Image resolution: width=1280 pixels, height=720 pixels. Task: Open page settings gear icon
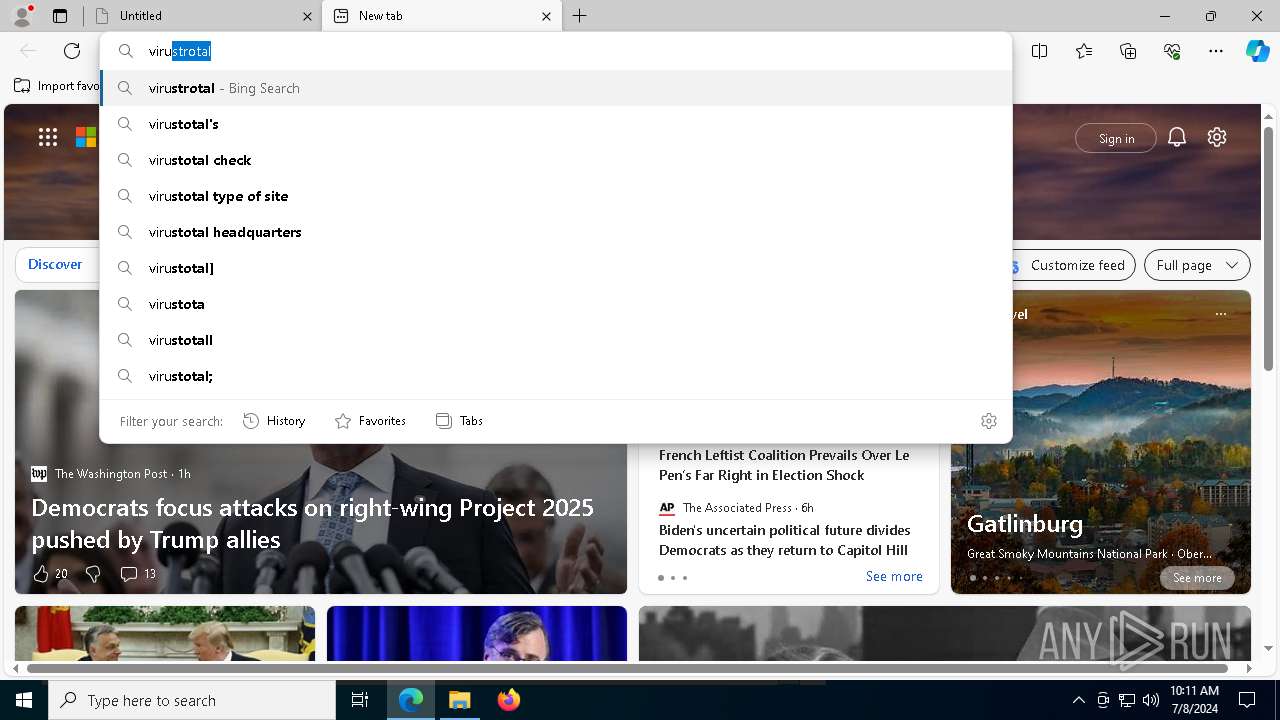(1217, 137)
